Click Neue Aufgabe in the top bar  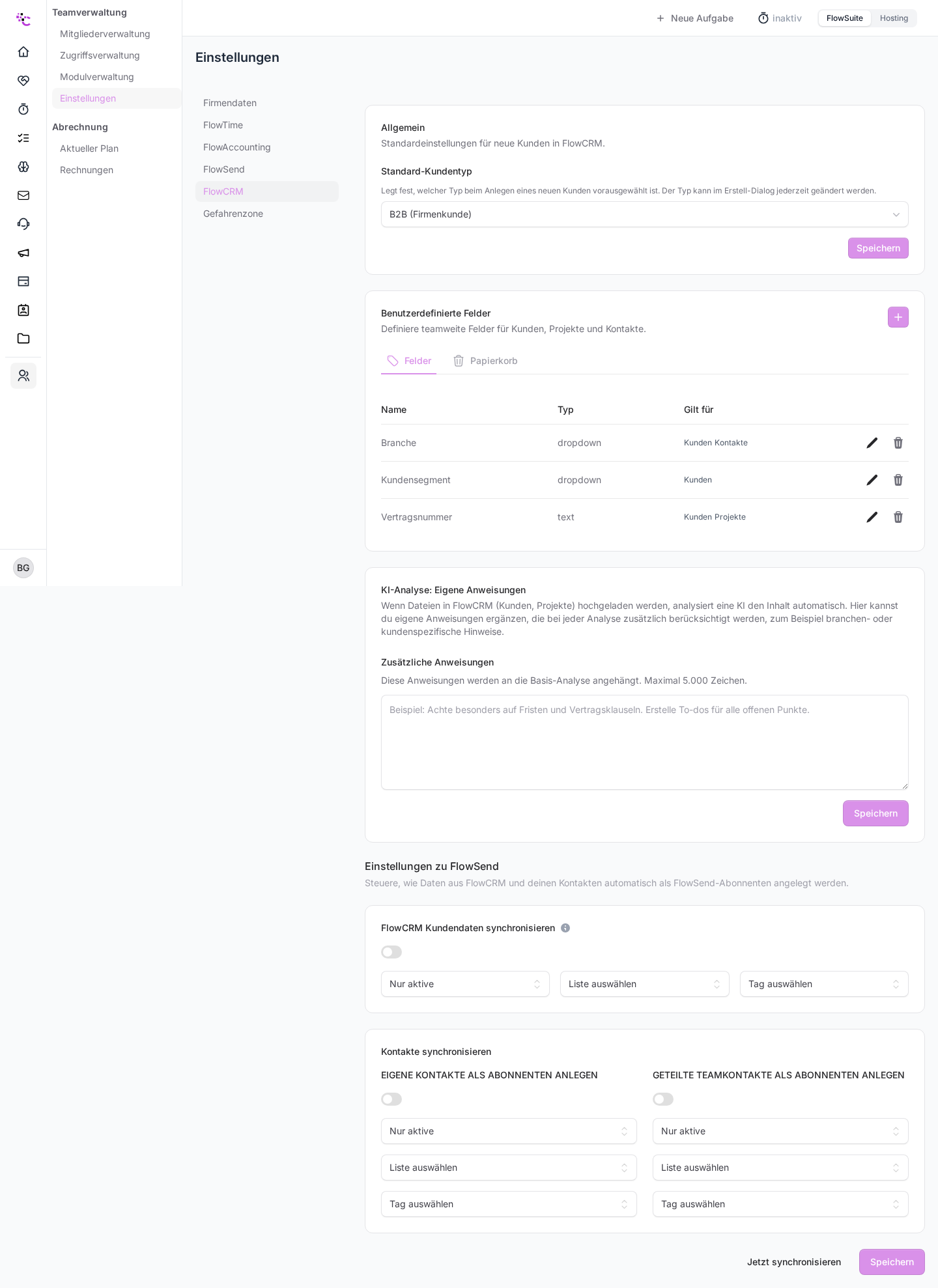[695, 18]
